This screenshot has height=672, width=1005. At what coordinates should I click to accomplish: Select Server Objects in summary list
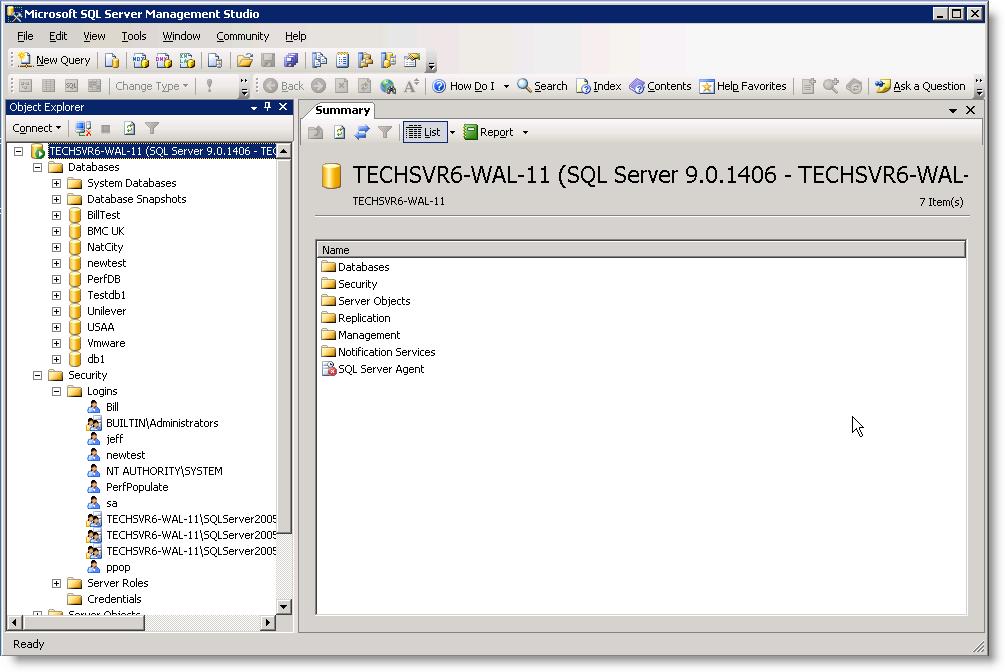pos(374,301)
